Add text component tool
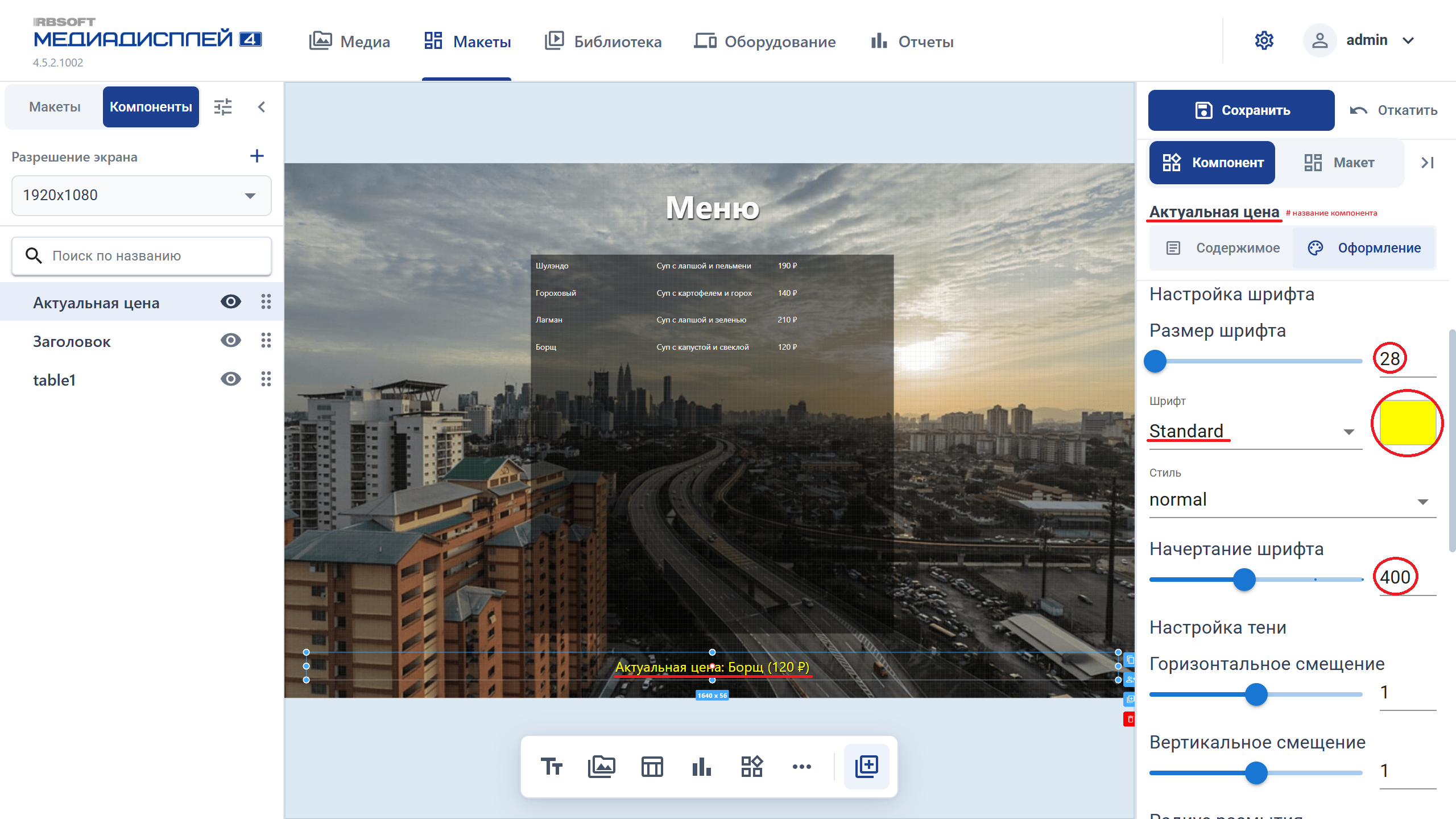This screenshot has width=1456, height=819. click(551, 767)
